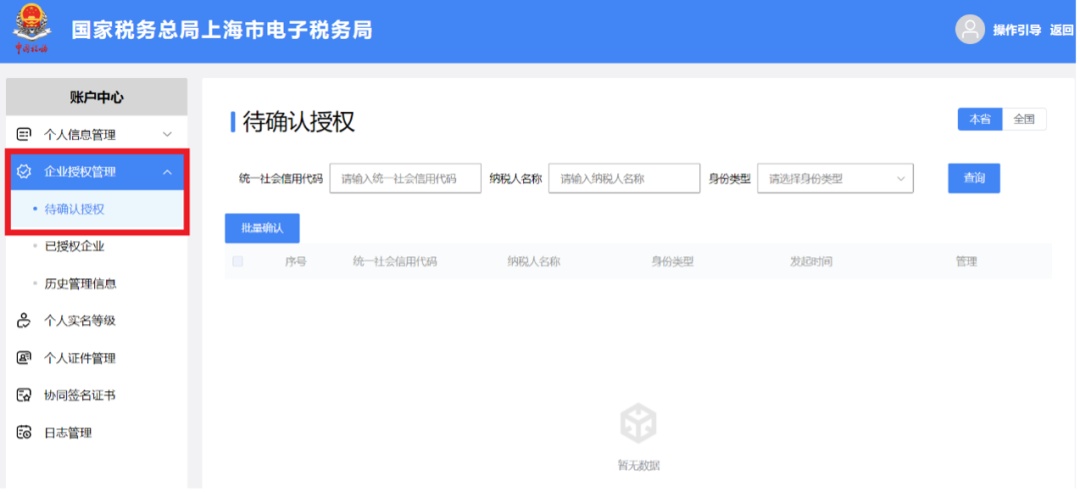Open the 身份类型 dropdown

(835, 178)
